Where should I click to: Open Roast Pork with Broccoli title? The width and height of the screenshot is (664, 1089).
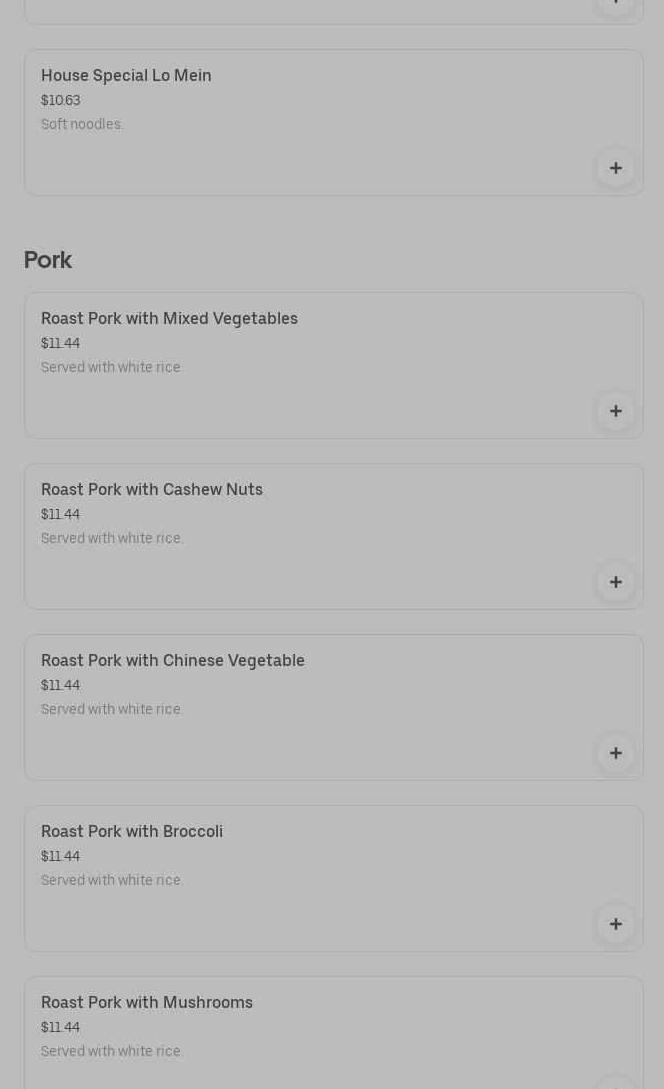[132, 832]
